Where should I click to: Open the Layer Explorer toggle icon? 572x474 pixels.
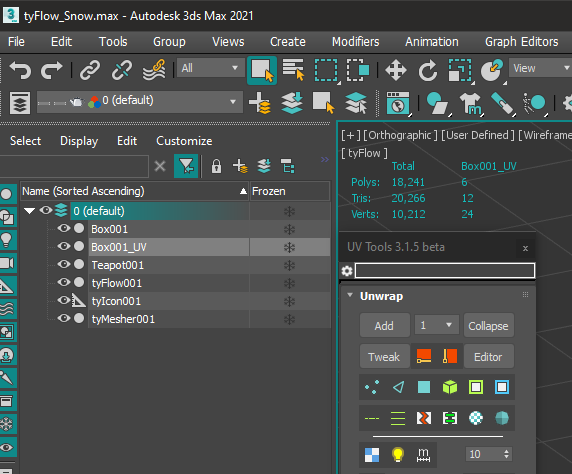[20, 104]
